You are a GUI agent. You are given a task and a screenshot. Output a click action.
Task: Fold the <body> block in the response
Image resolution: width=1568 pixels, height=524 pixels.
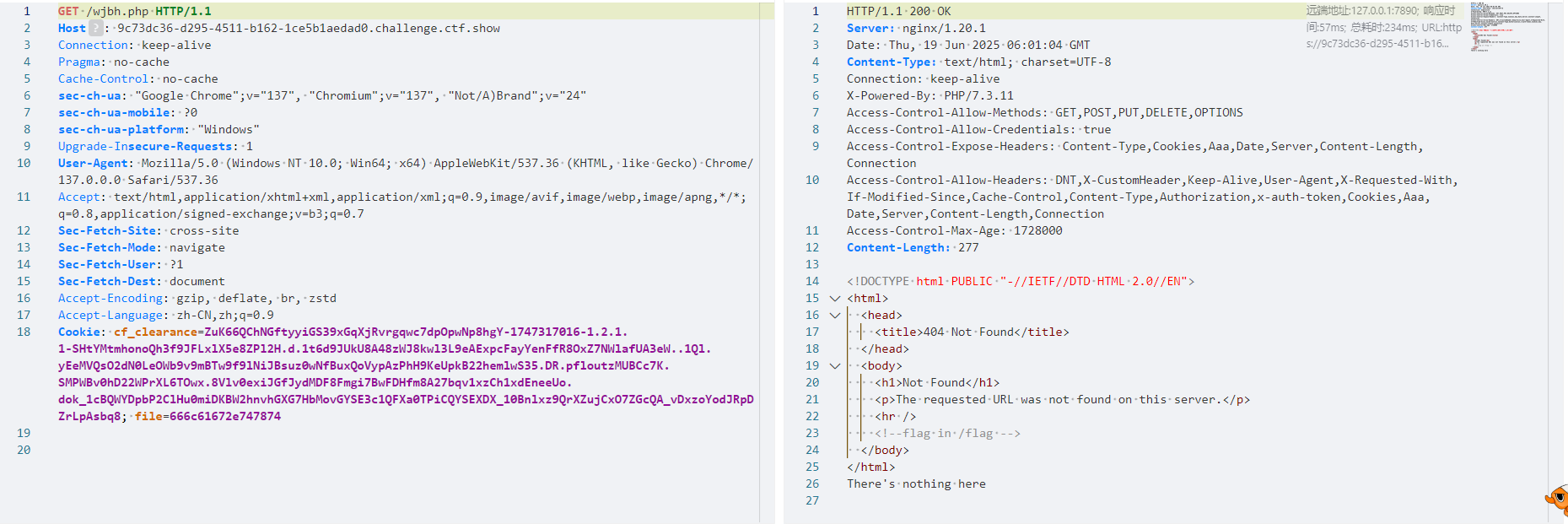(835, 365)
